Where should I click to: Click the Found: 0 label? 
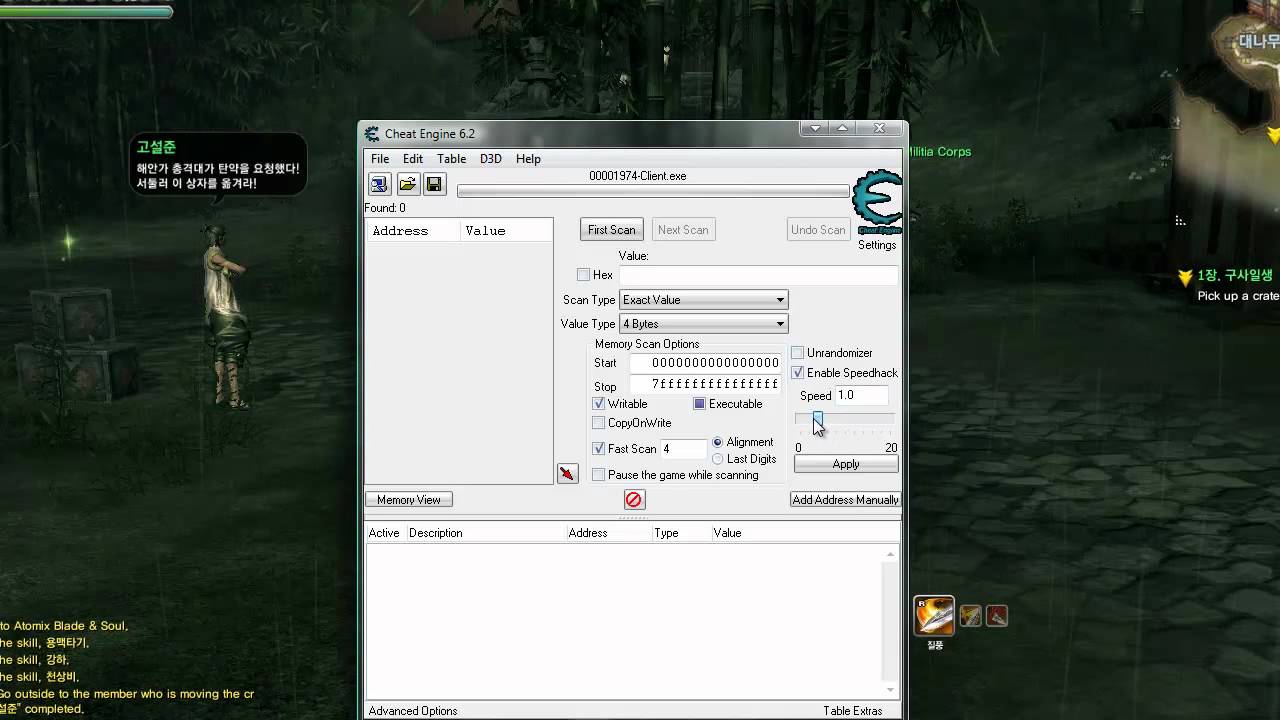coord(385,208)
